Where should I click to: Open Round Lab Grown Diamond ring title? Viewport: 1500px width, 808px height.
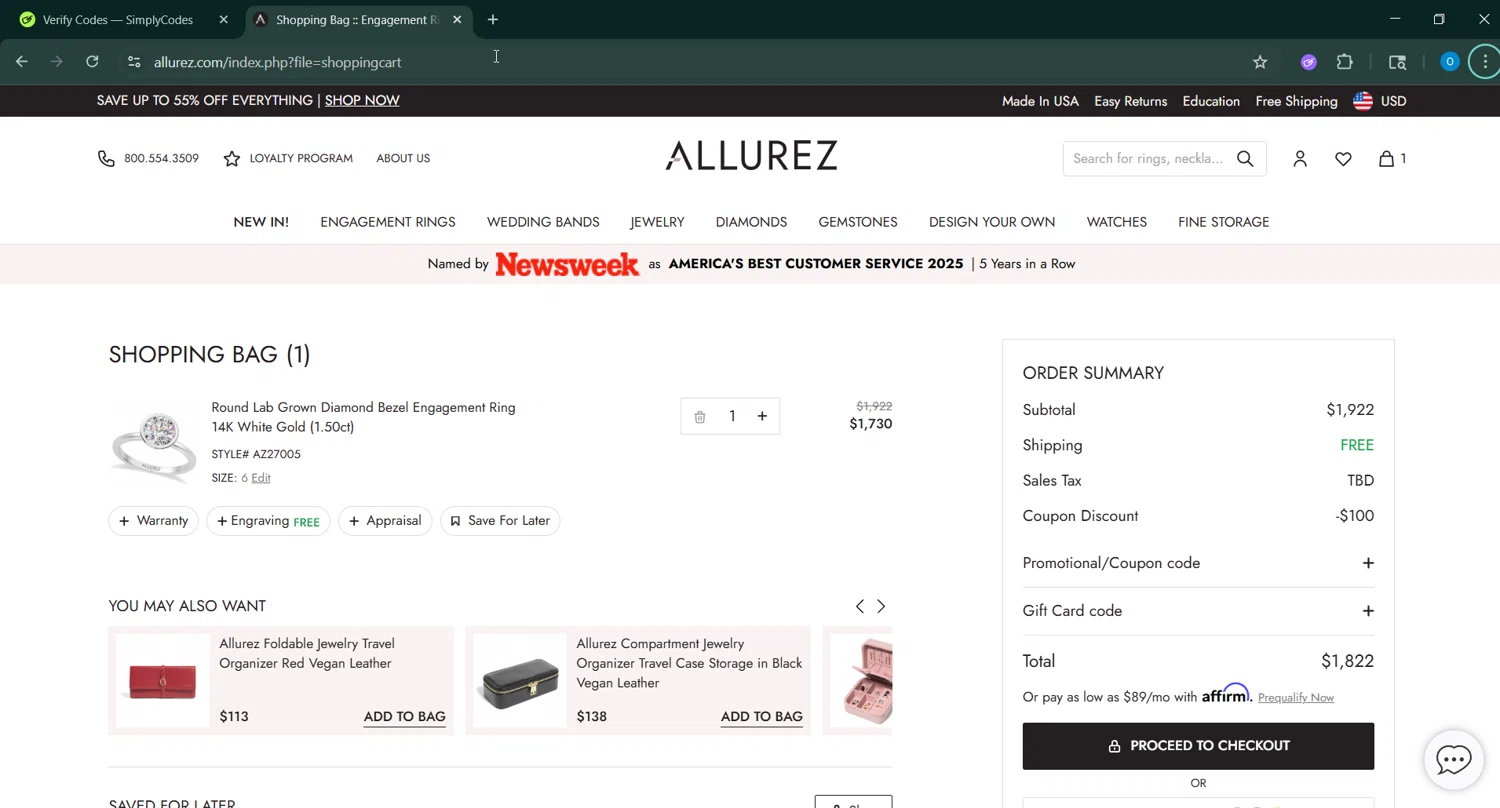pos(363,417)
